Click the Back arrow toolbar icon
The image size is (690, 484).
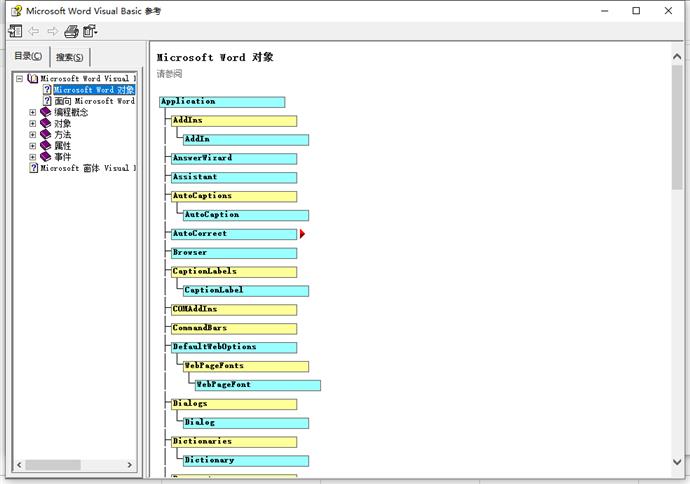[33, 31]
